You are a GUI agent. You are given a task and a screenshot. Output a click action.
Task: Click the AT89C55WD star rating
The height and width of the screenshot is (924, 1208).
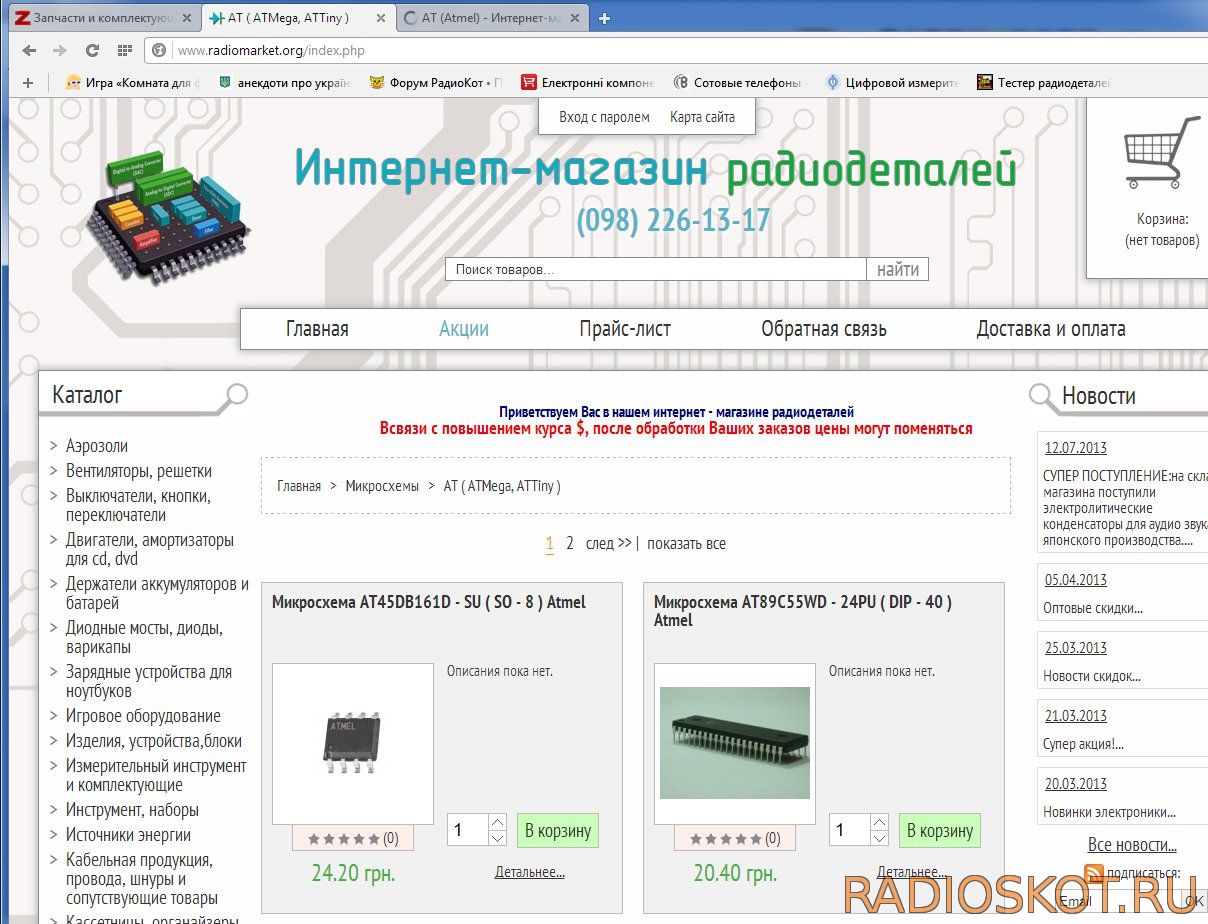tap(726, 839)
